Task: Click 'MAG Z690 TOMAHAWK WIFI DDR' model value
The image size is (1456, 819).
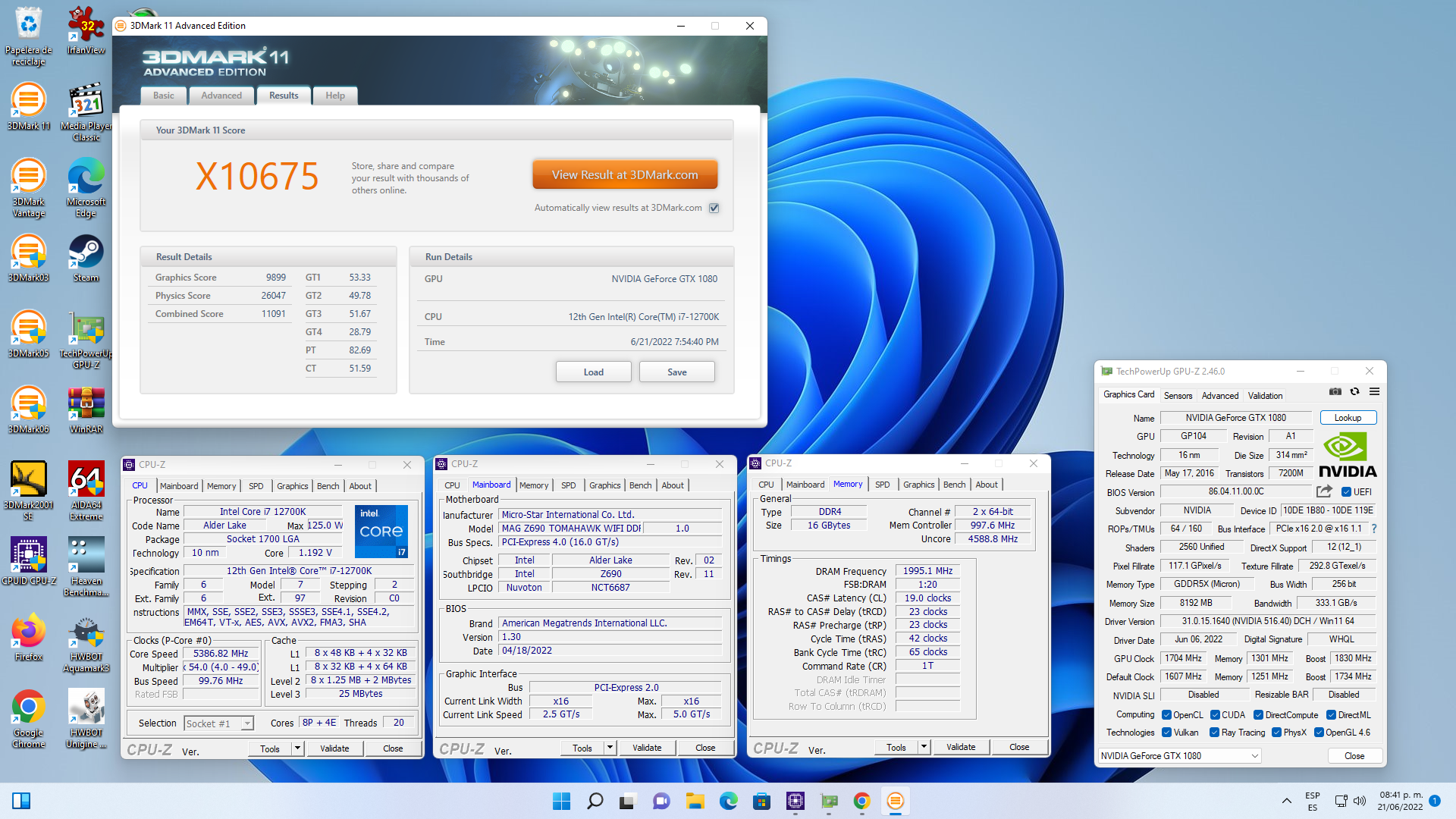Action: tap(571, 529)
